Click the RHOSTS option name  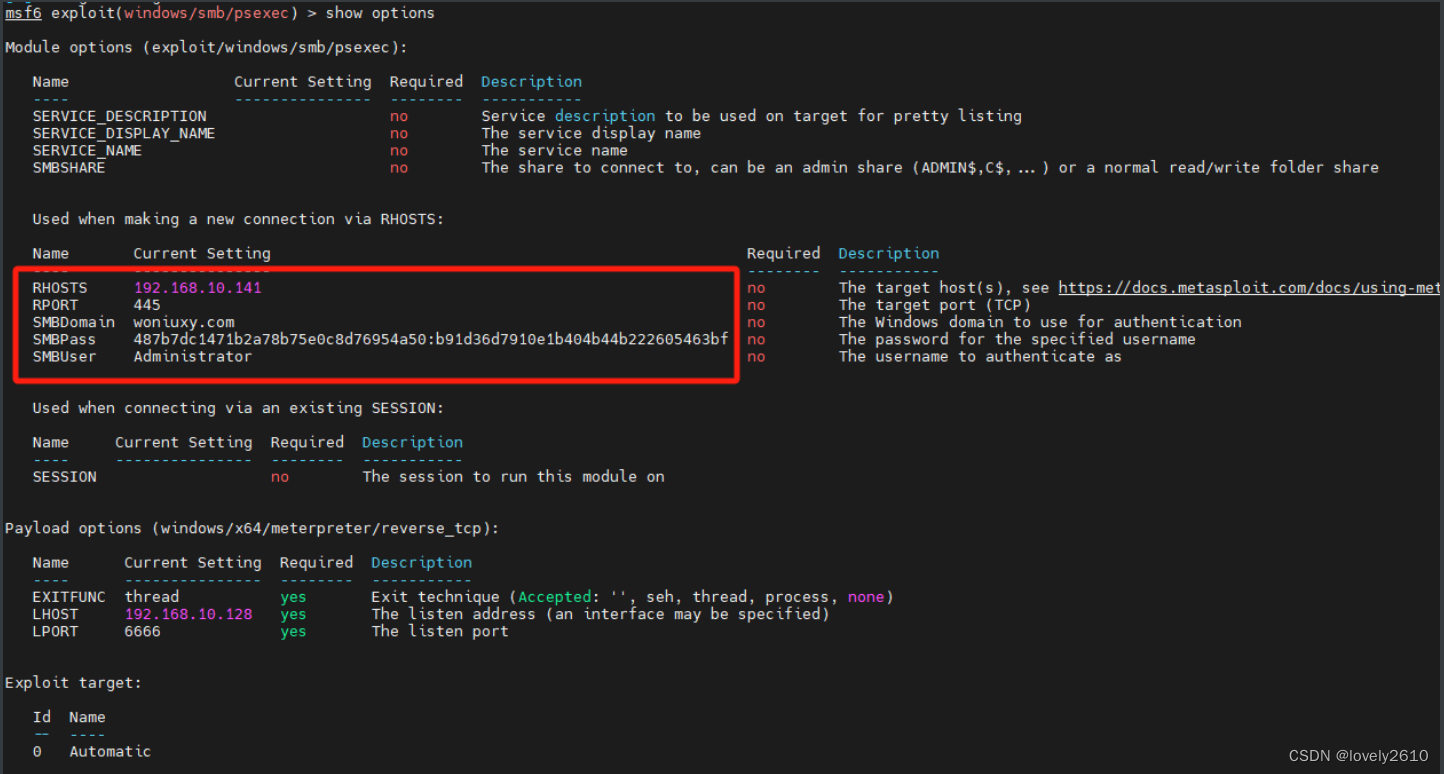point(59,288)
